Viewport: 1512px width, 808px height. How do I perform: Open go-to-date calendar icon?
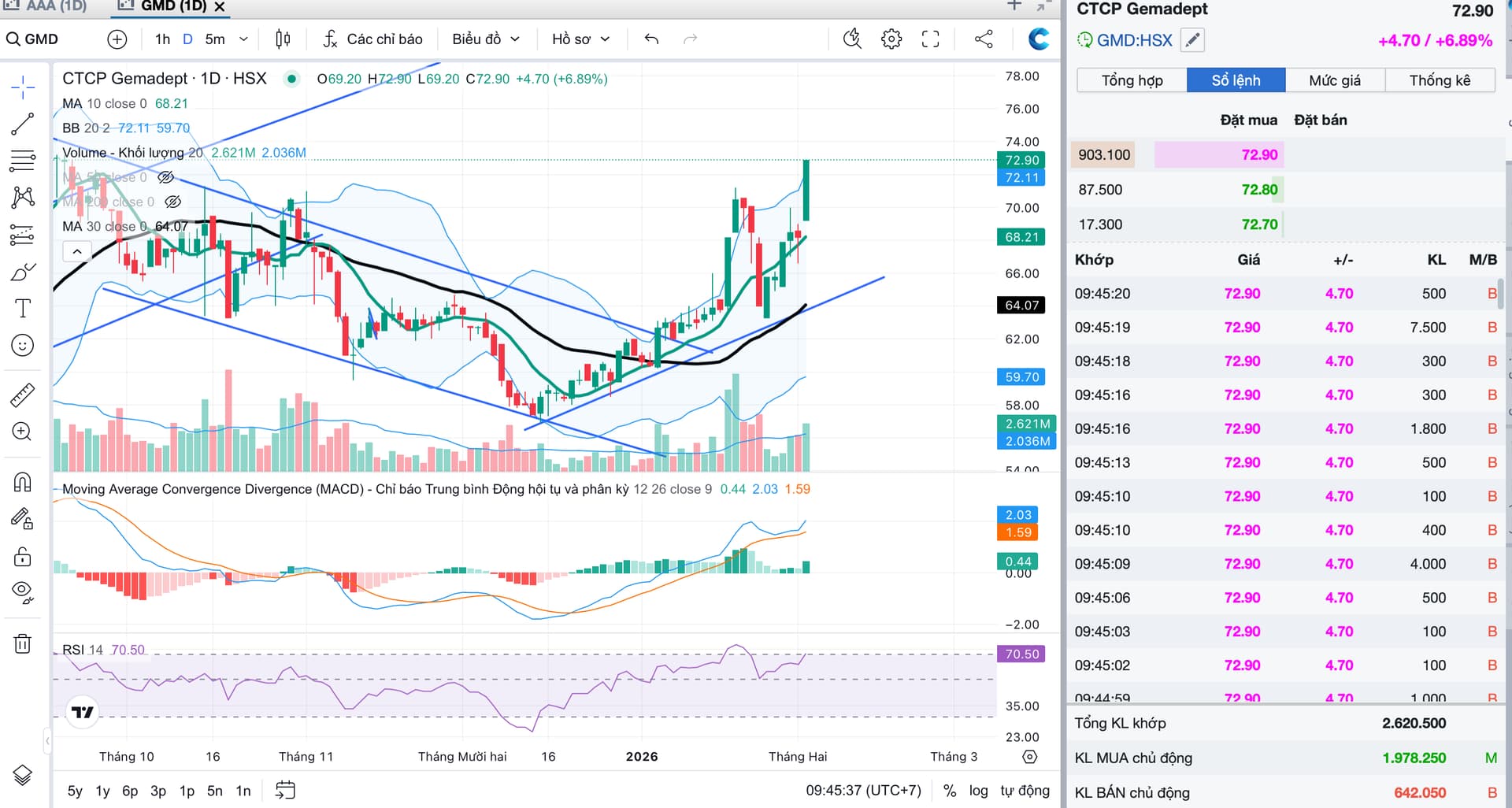click(x=285, y=790)
